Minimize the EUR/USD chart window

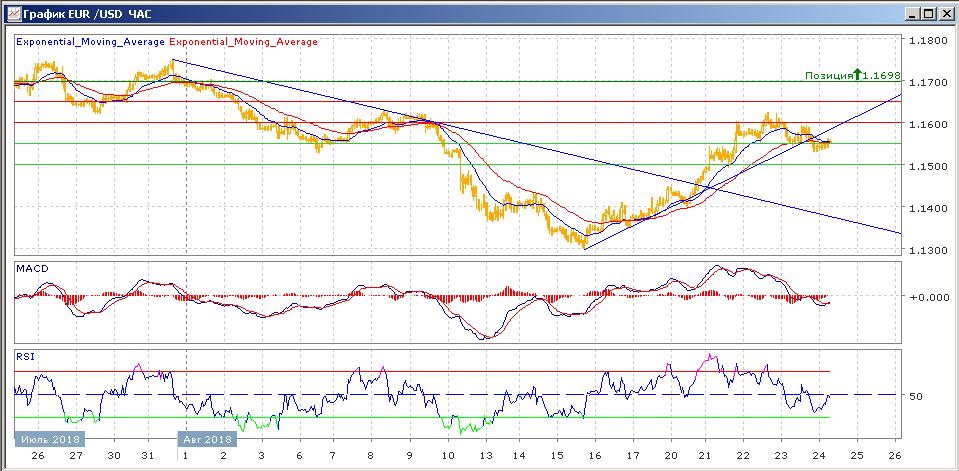pos(914,12)
